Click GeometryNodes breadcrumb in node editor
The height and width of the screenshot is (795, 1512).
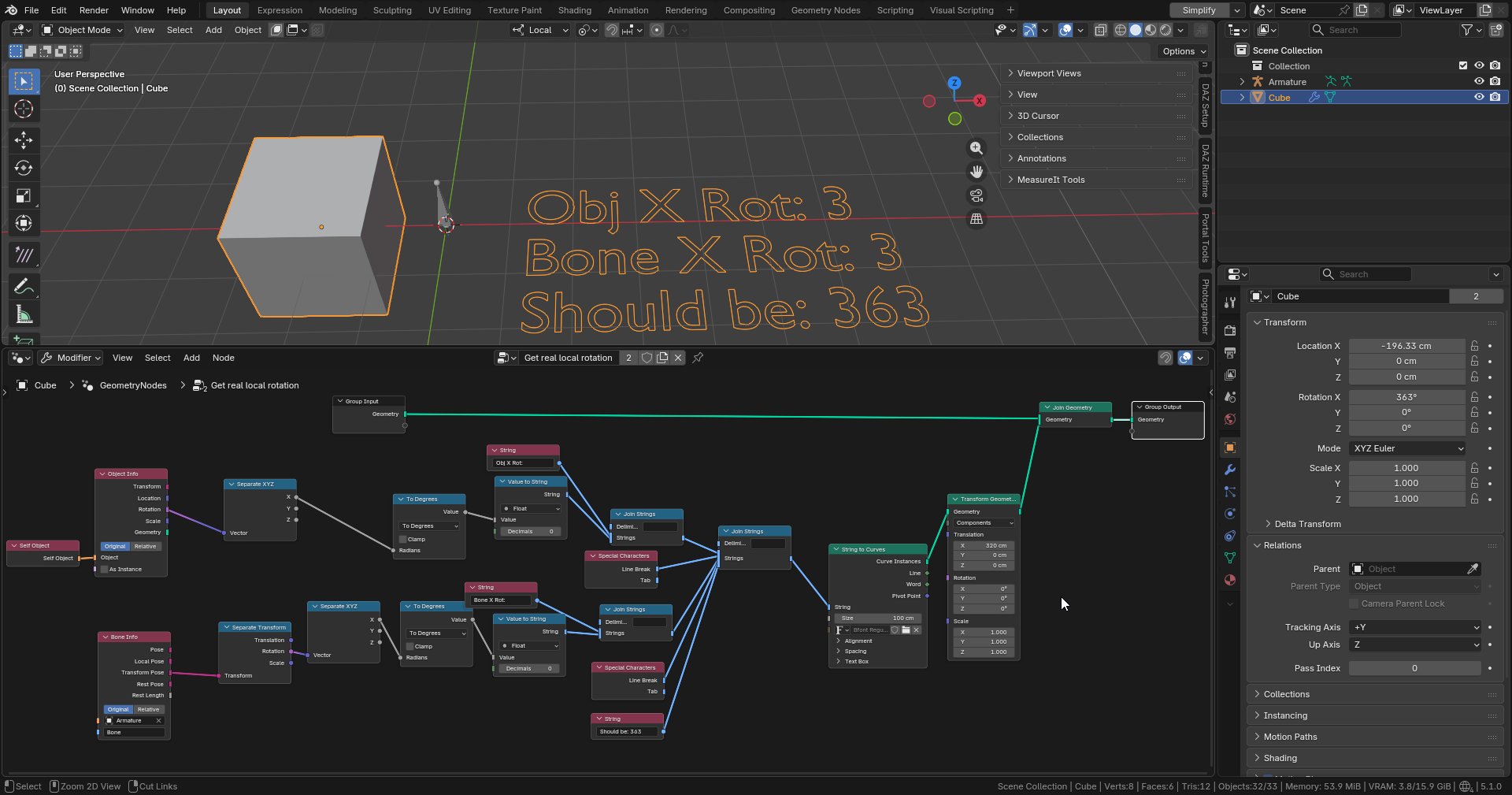133,385
